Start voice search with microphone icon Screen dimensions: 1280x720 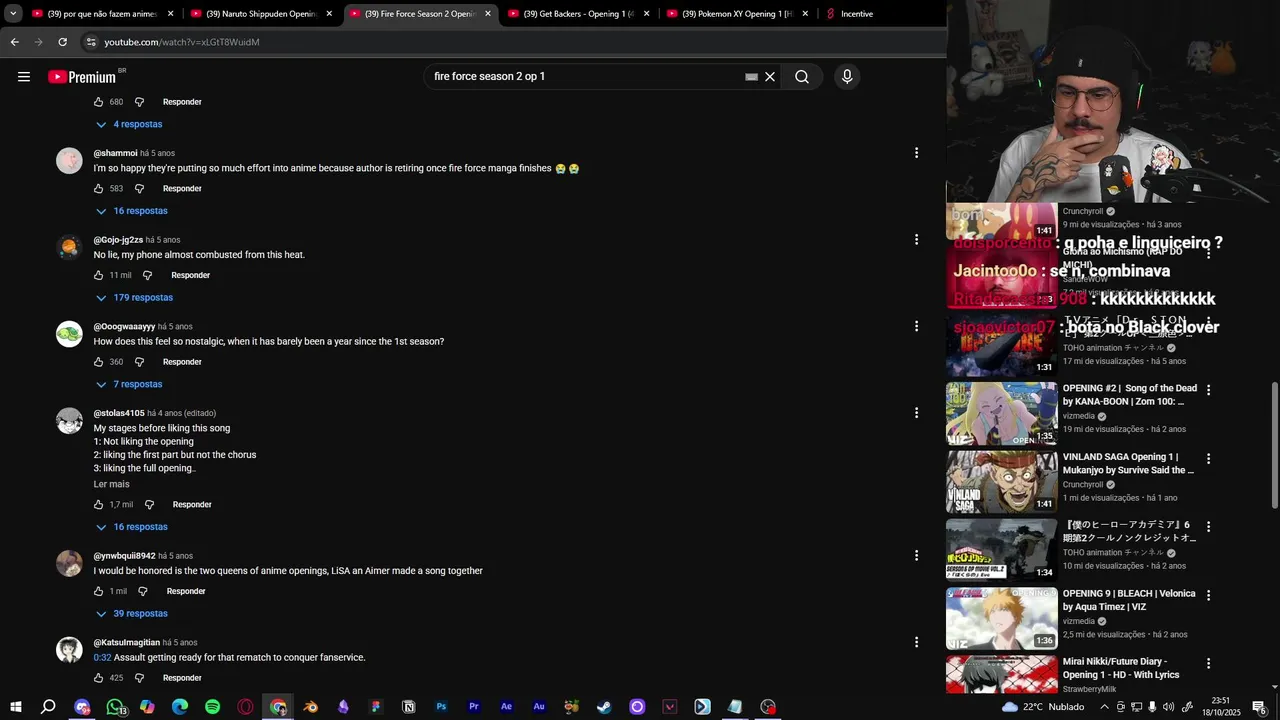pyautogui.click(x=847, y=77)
